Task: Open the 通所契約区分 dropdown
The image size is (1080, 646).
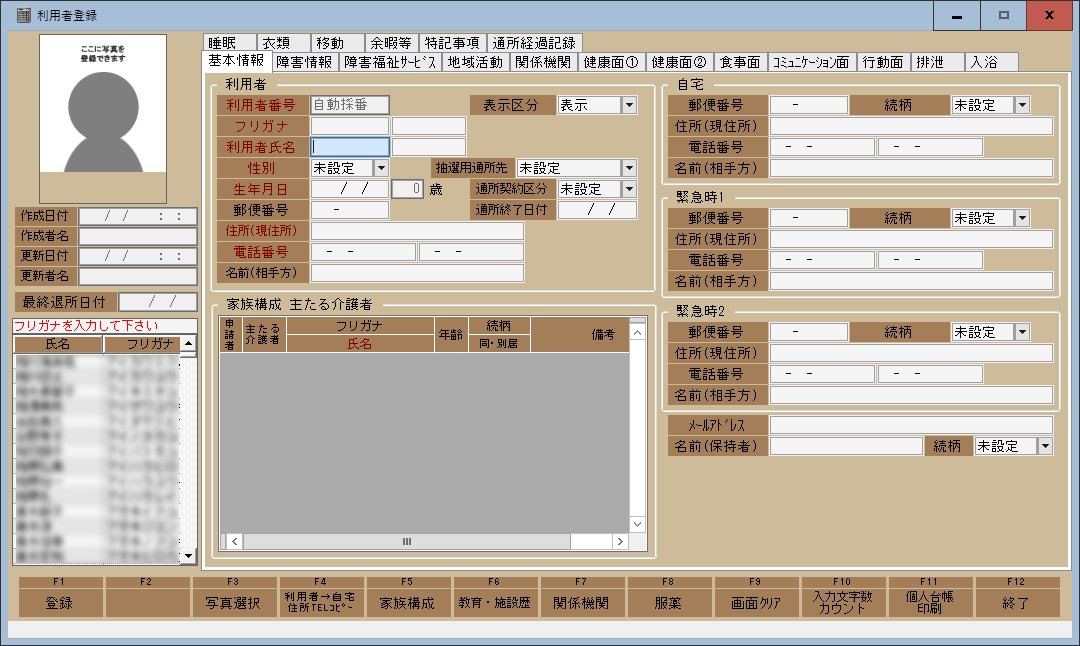Action: point(629,189)
